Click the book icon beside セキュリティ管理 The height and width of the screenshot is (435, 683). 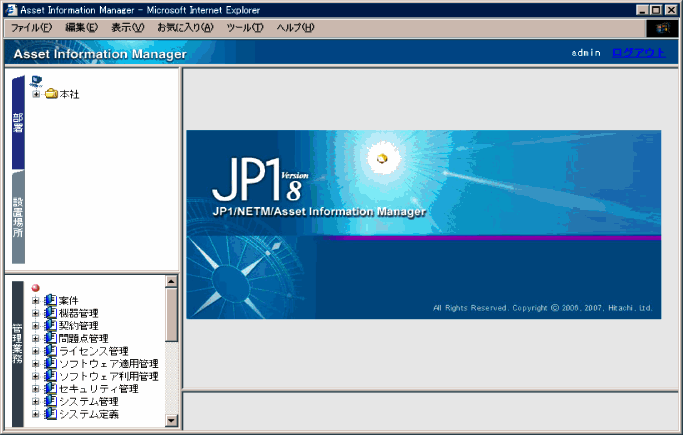click(x=51, y=388)
